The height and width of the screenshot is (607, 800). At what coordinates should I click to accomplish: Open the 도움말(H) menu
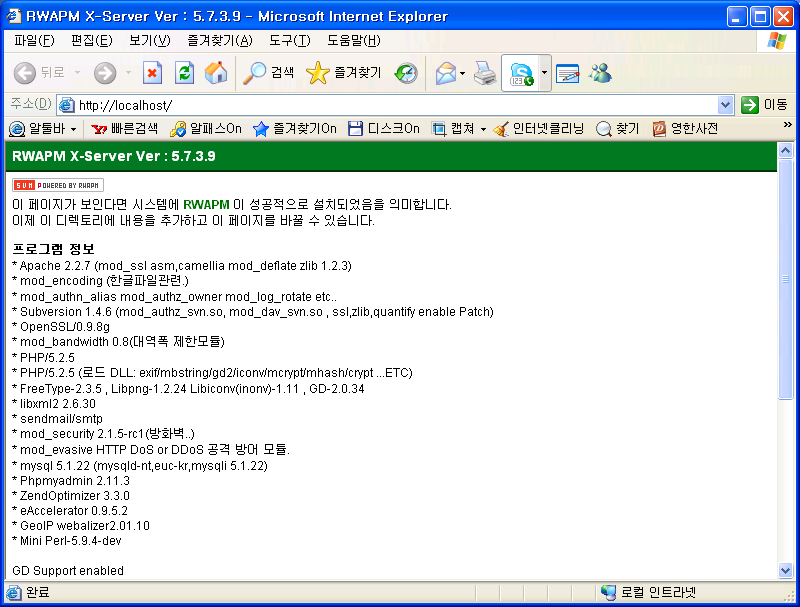[354, 41]
